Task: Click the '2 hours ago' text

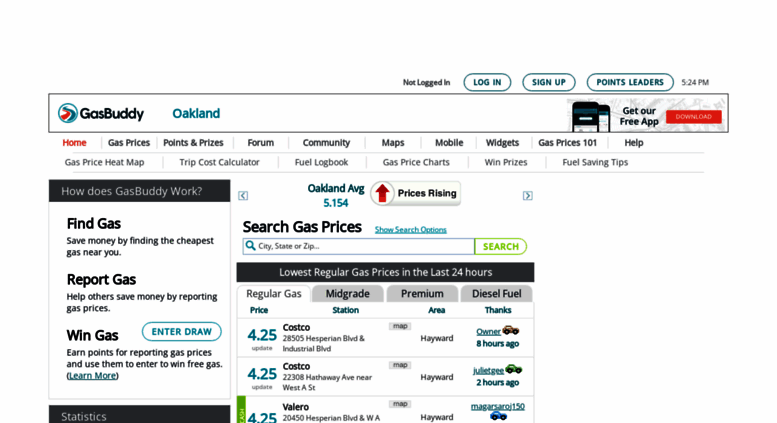Action: pyautogui.click(x=498, y=382)
